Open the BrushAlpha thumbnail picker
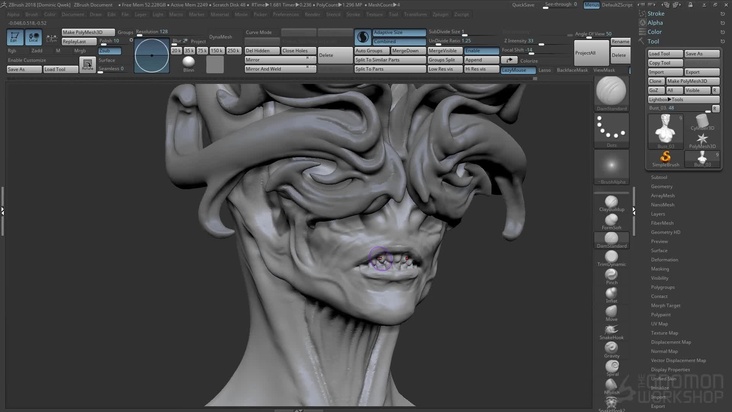Viewport: 732px width, 412px height. [x=611, y=166]
